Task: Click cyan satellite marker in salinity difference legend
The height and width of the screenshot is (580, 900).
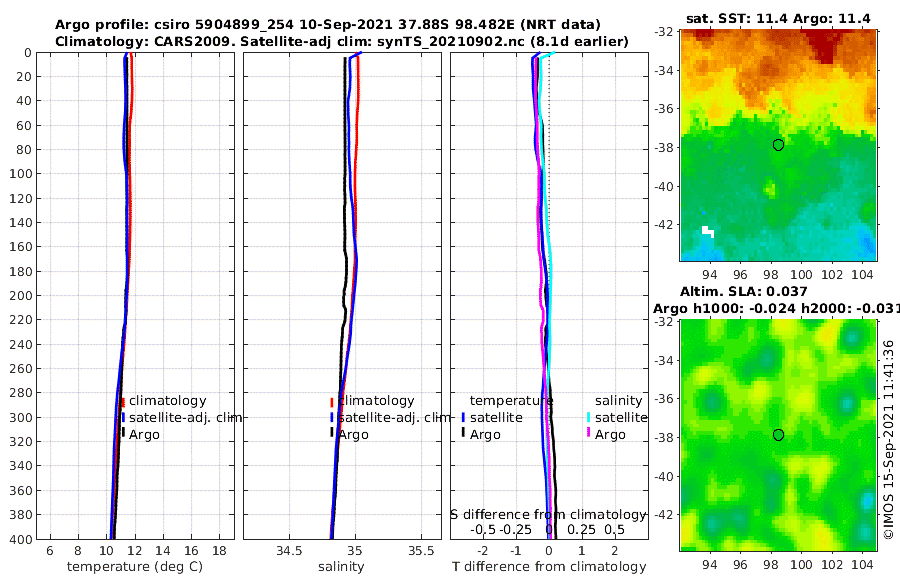Action: click(x=588, y=417)
